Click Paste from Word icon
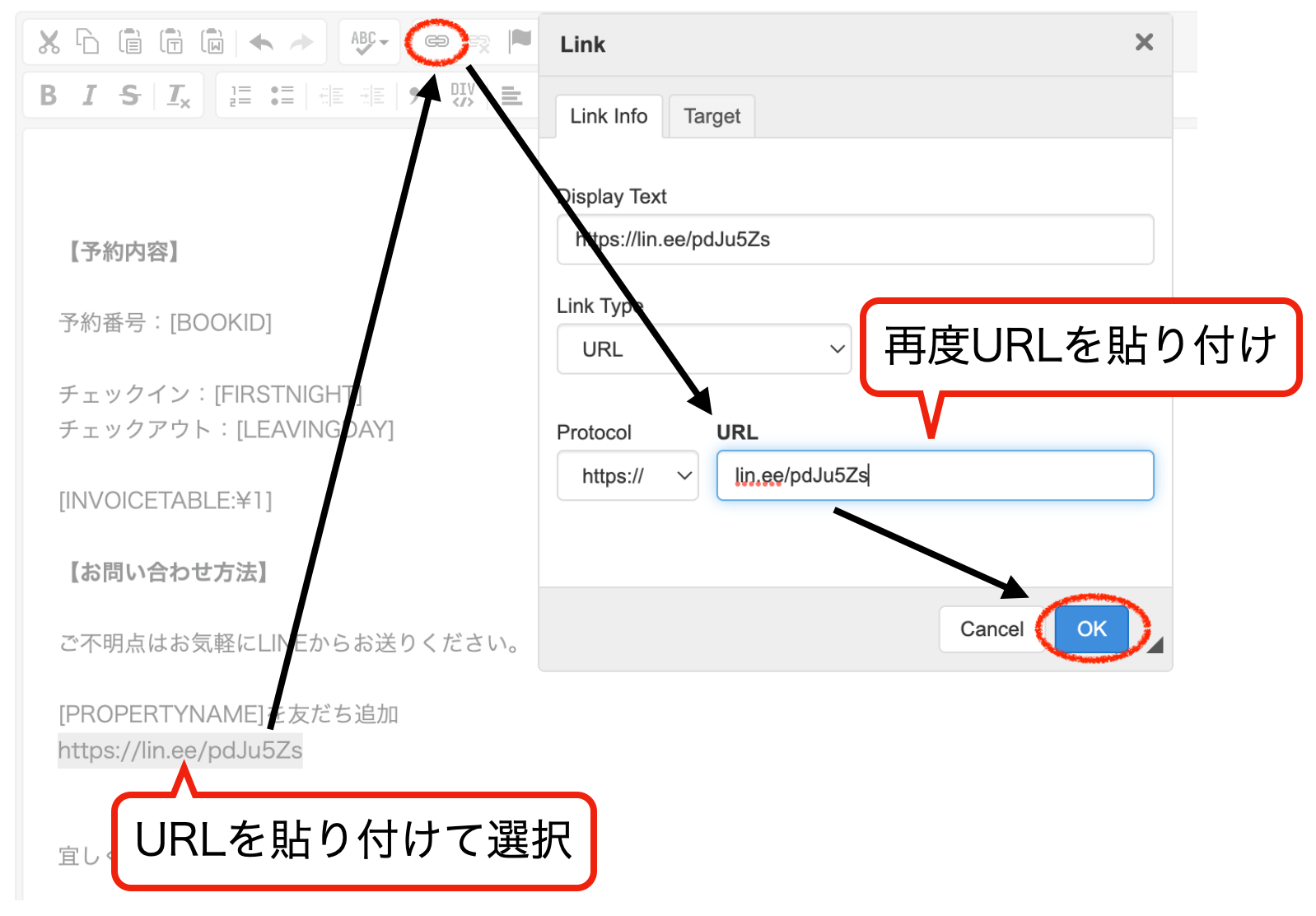The image size is (1316, 916). pos(212,41)
